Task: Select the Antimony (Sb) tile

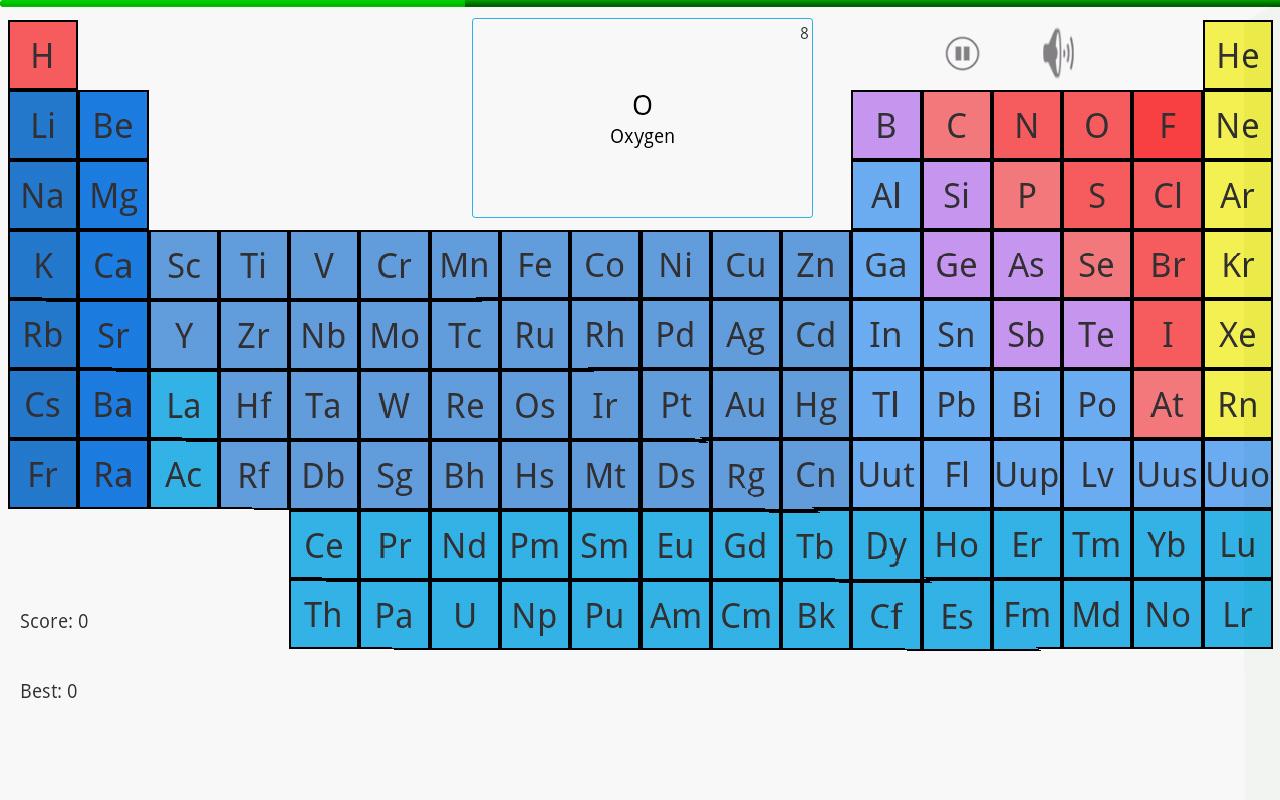Action: (1026, 335)
